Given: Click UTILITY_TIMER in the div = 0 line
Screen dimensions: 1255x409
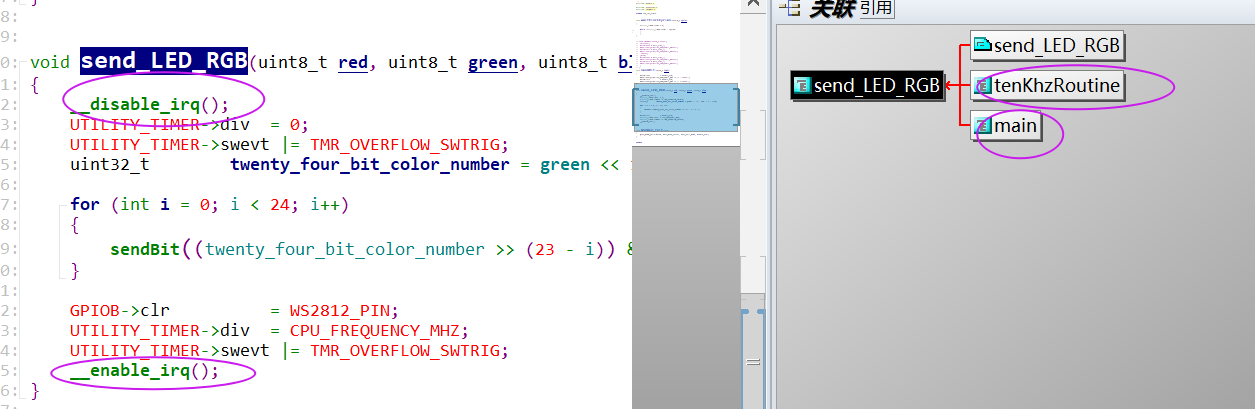Looking at the screenshot, I should 134,124.
